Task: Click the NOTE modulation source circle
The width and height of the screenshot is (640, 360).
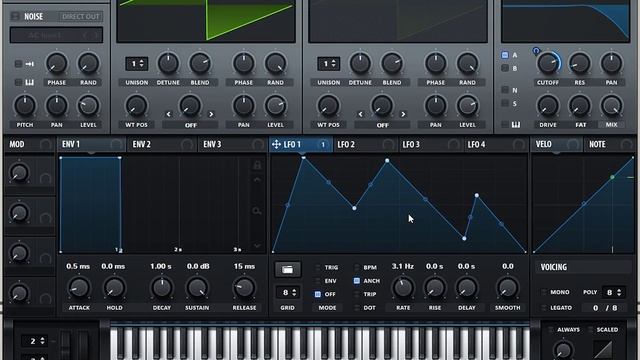Action: 626,144
